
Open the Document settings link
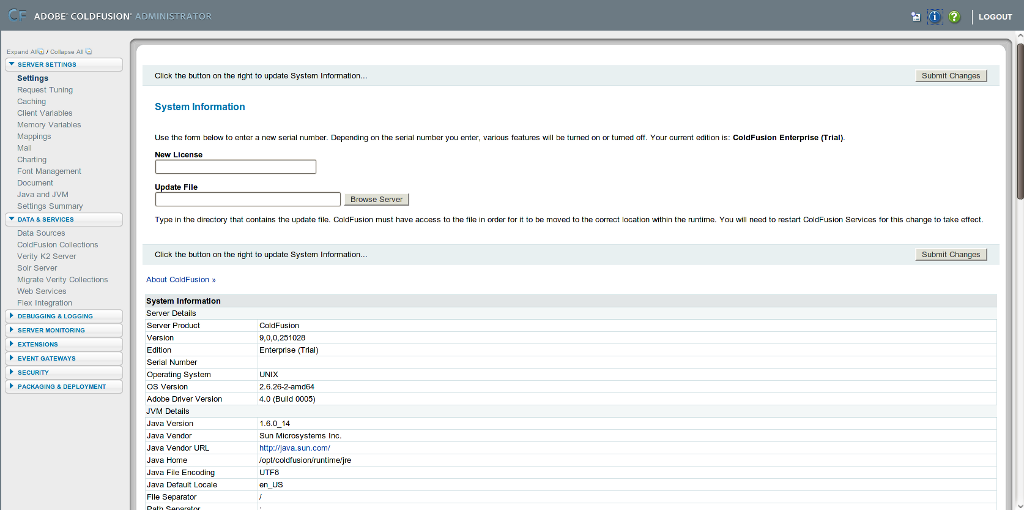[35, 183]
